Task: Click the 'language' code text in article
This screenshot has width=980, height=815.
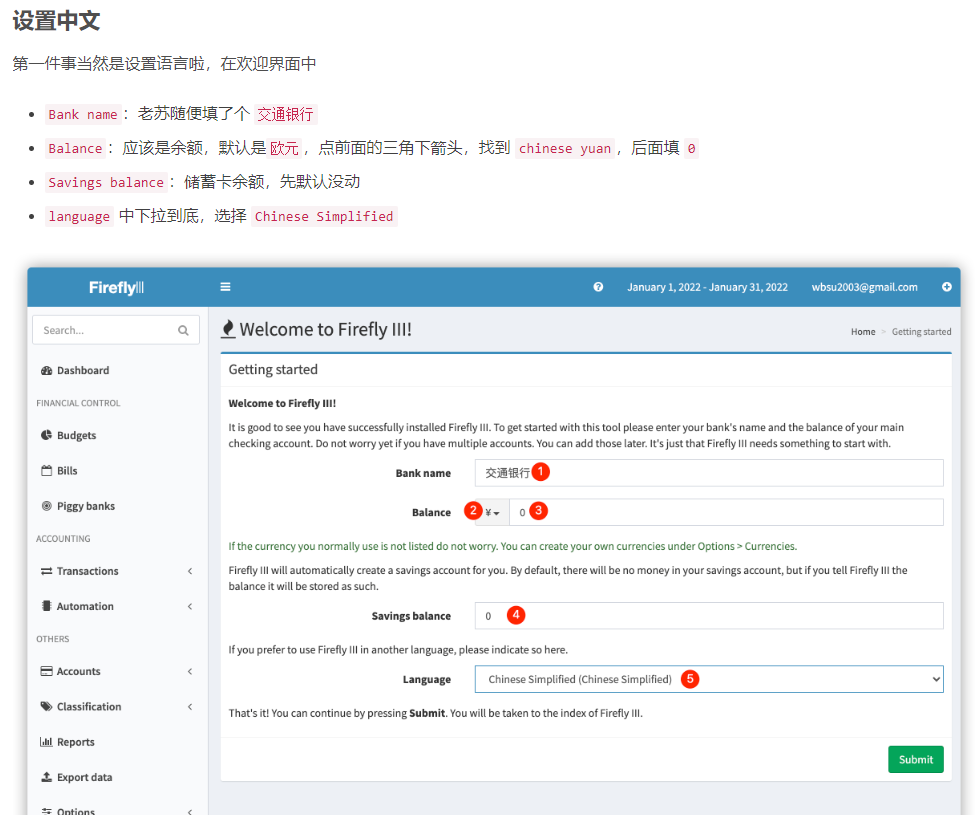Action: click(79, 216)
